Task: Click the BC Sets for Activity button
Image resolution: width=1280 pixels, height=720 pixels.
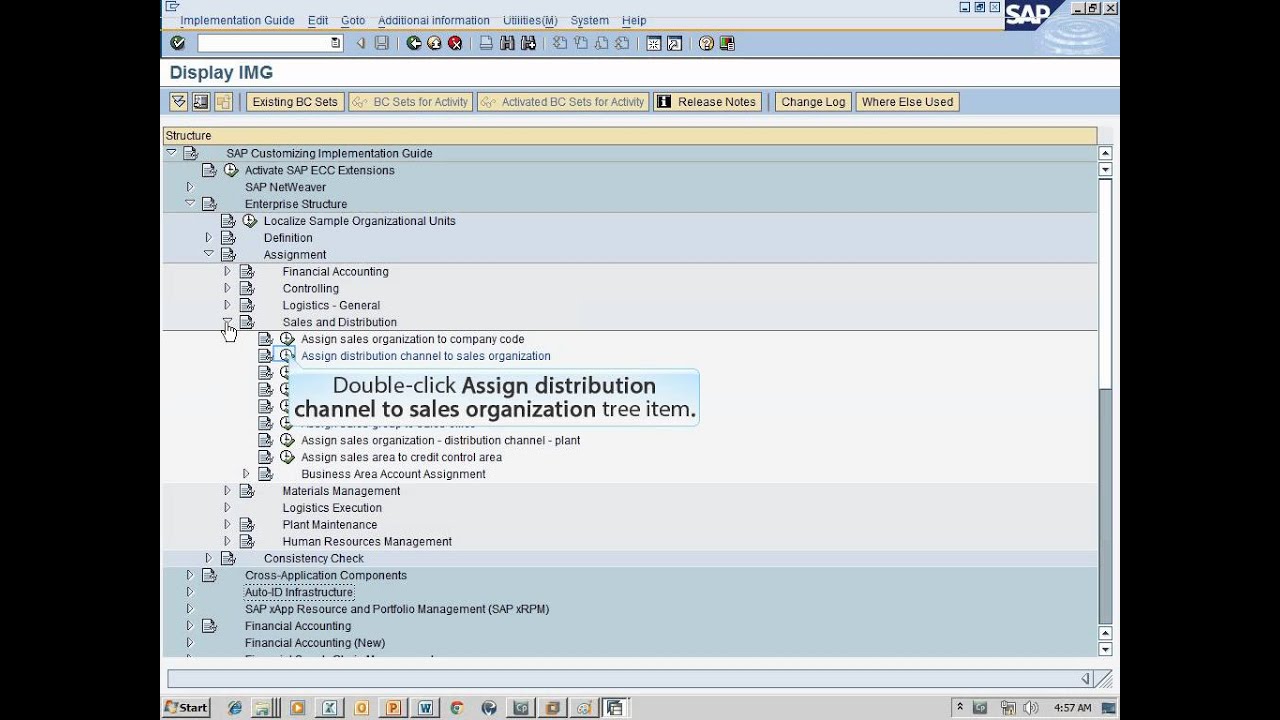Action: coord(411,102)
